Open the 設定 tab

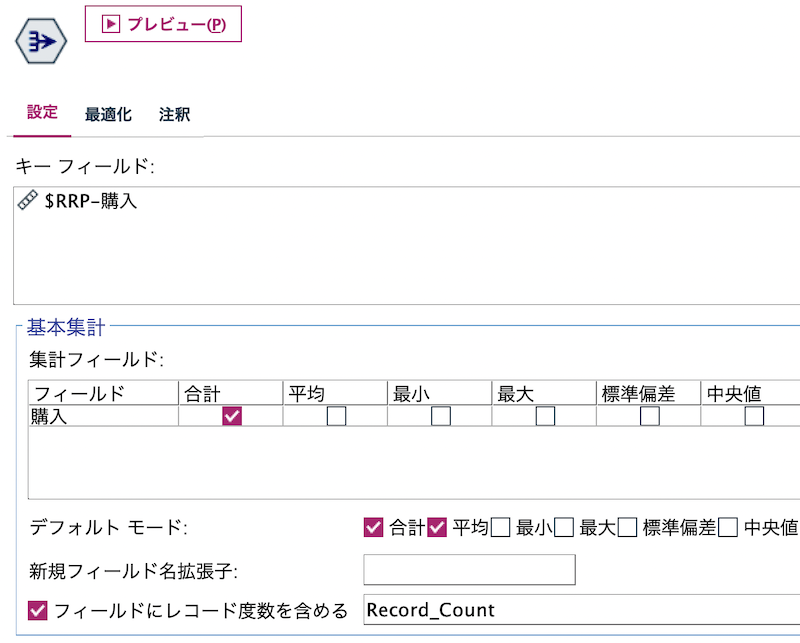point(41,113)
